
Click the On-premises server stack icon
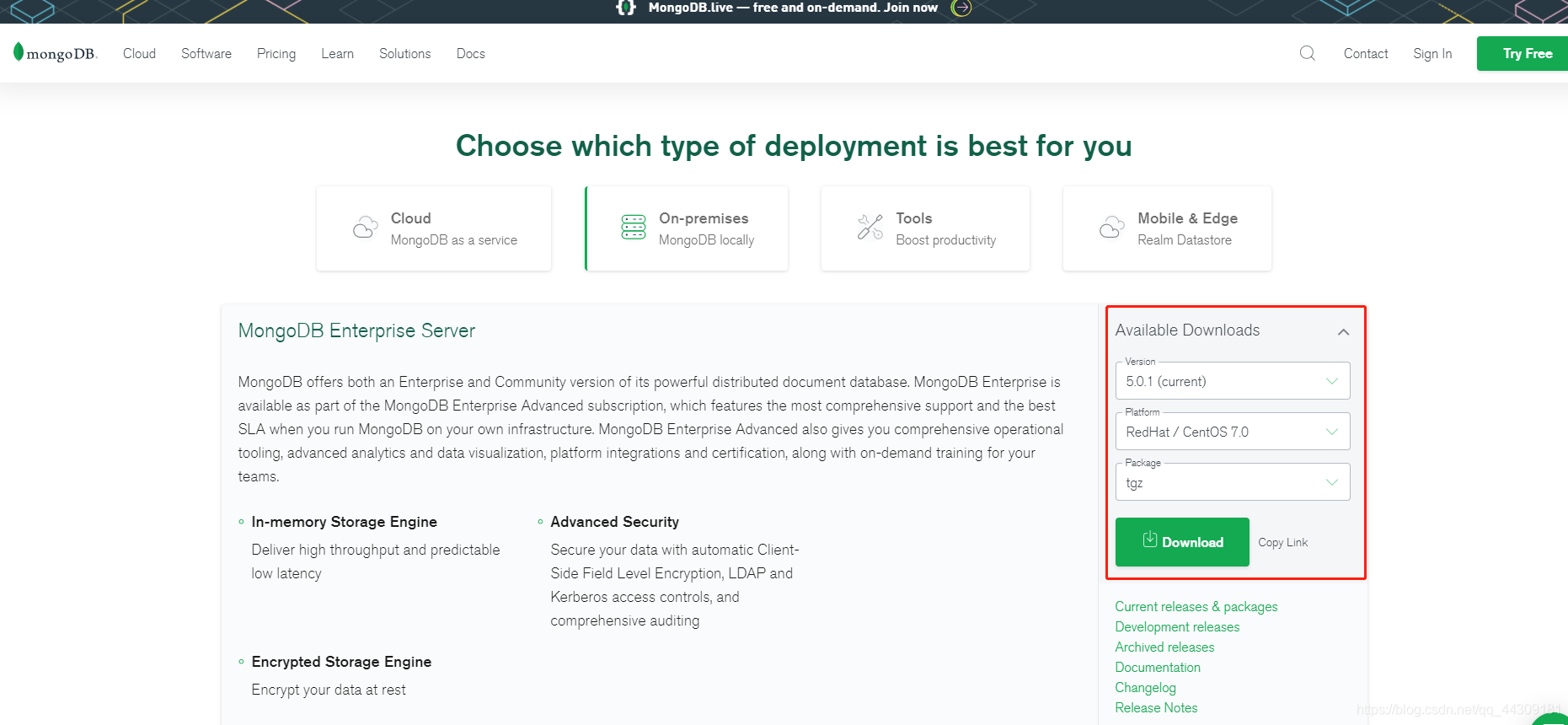pos(634,227)
